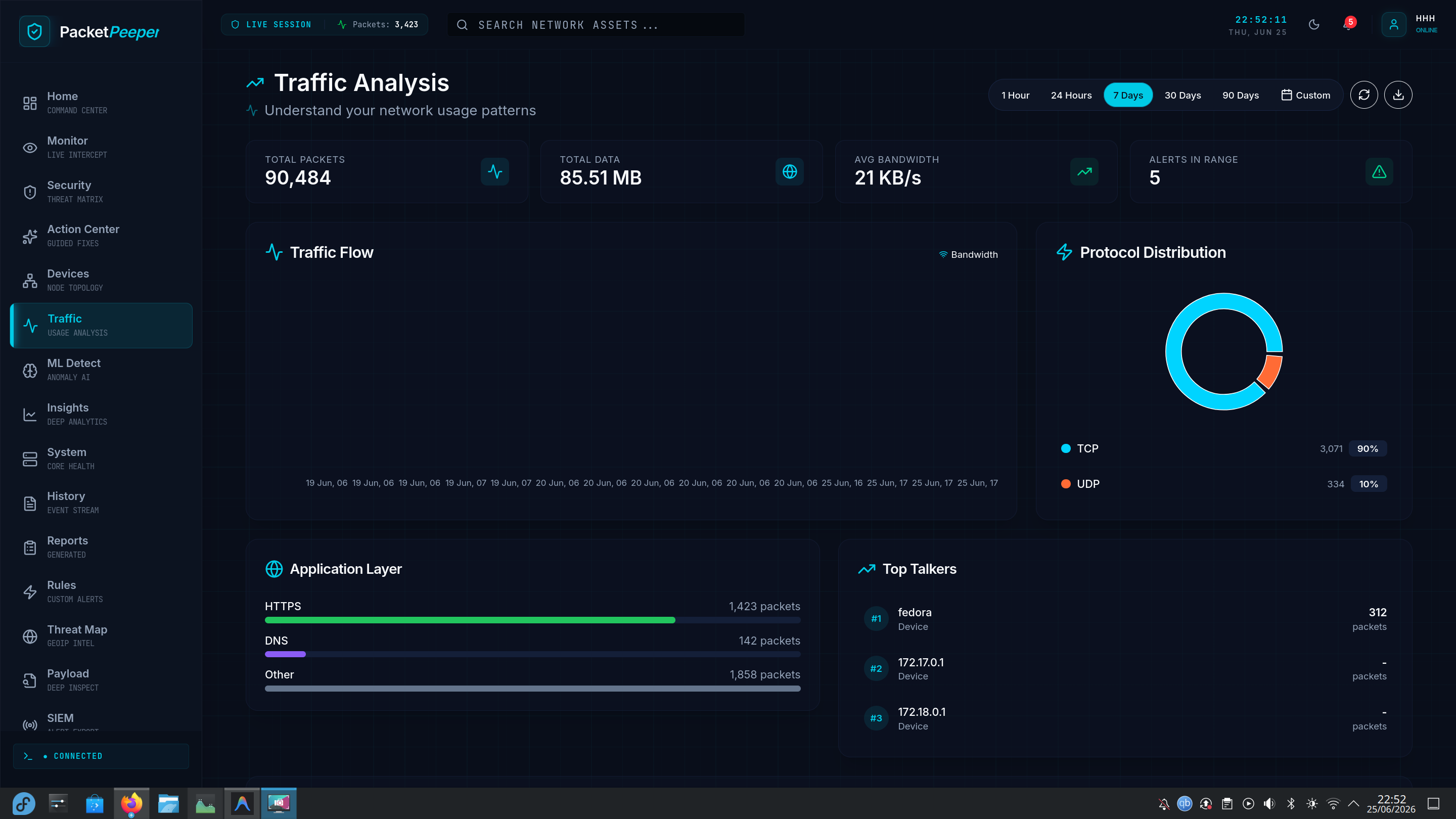Select the 1 Hour time range
Image resolution: width=1456 pixels, height=819 pixels.
(x=1015, y=95)
